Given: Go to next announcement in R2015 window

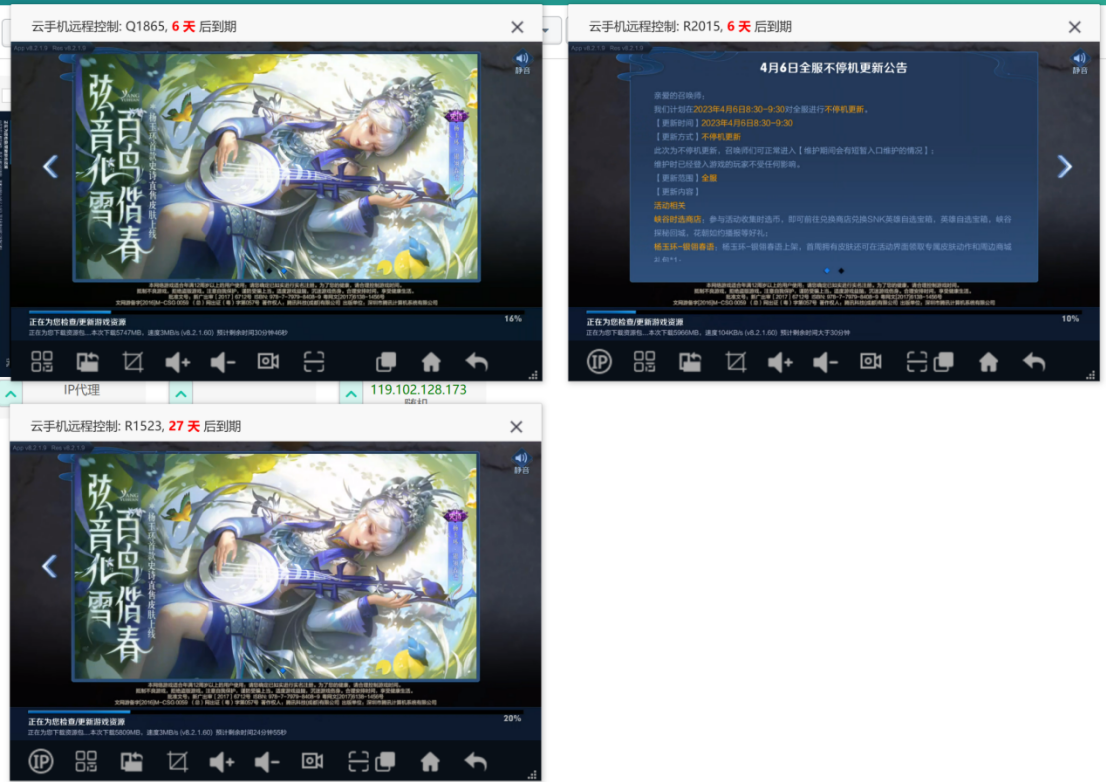Looking at the screenshot, I should click(1064, 166).
